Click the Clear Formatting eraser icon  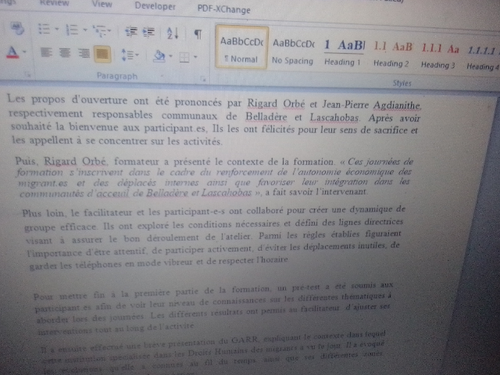17,28
